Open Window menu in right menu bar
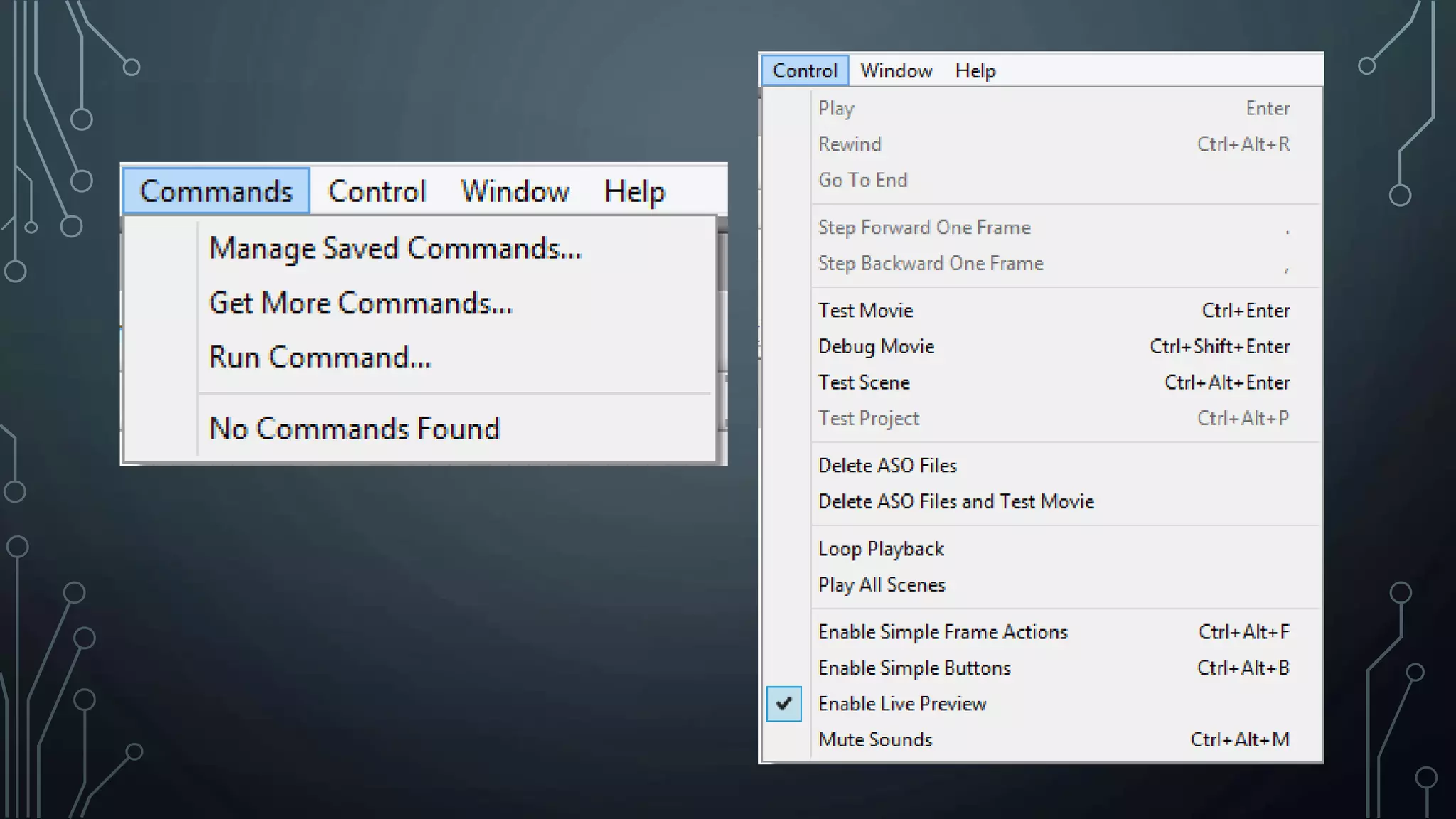This screenshot has height=819, width=1456. click(896, 71)
